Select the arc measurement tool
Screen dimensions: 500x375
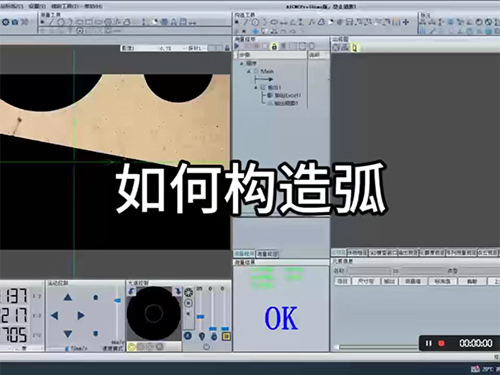[x=69, y=22]
